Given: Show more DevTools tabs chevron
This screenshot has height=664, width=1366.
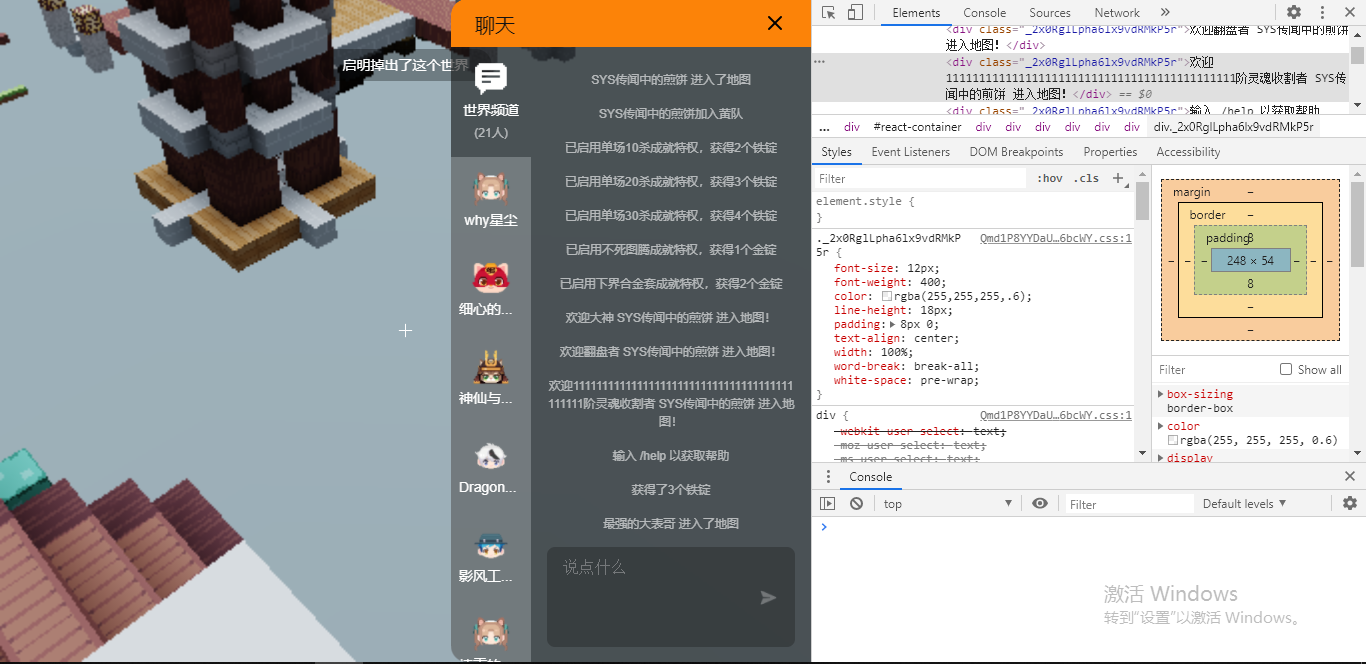Looking at the screenshot, I should (x=1165, y=12).
